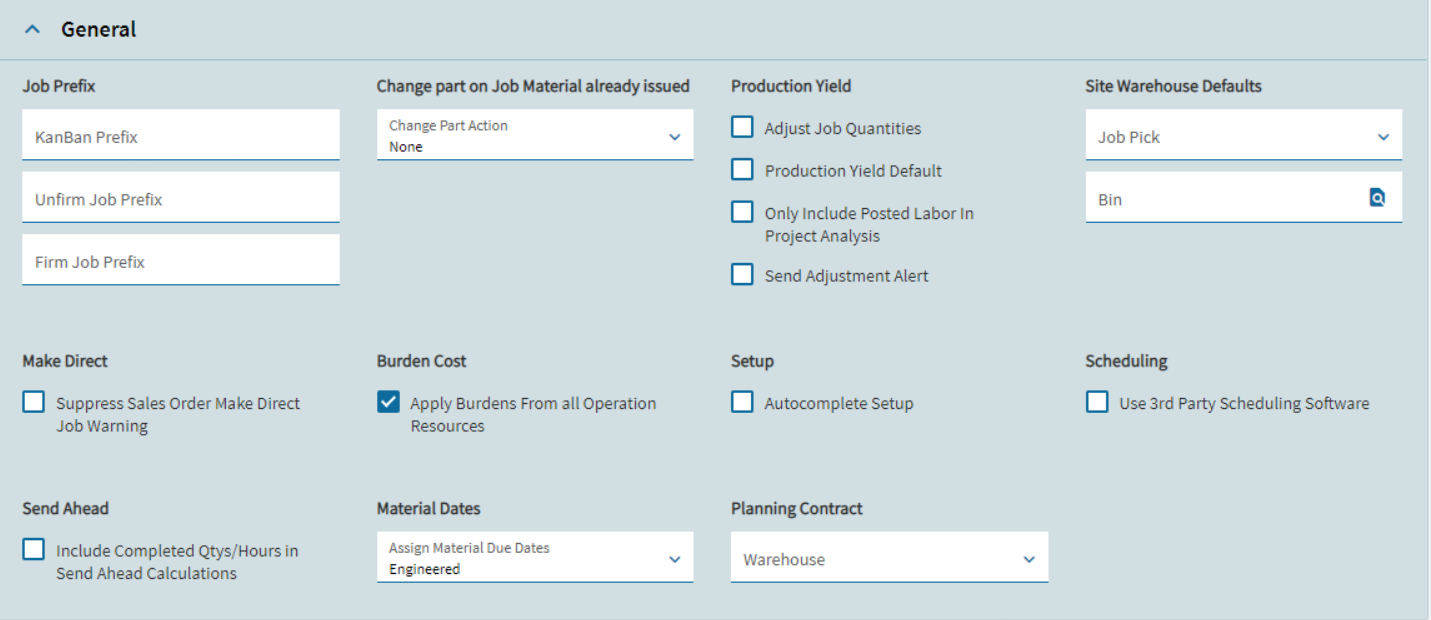Toggle Use 3rd Party Scheduling Software
Viewport: 1431px width, 620px height.
point(1097,402)
